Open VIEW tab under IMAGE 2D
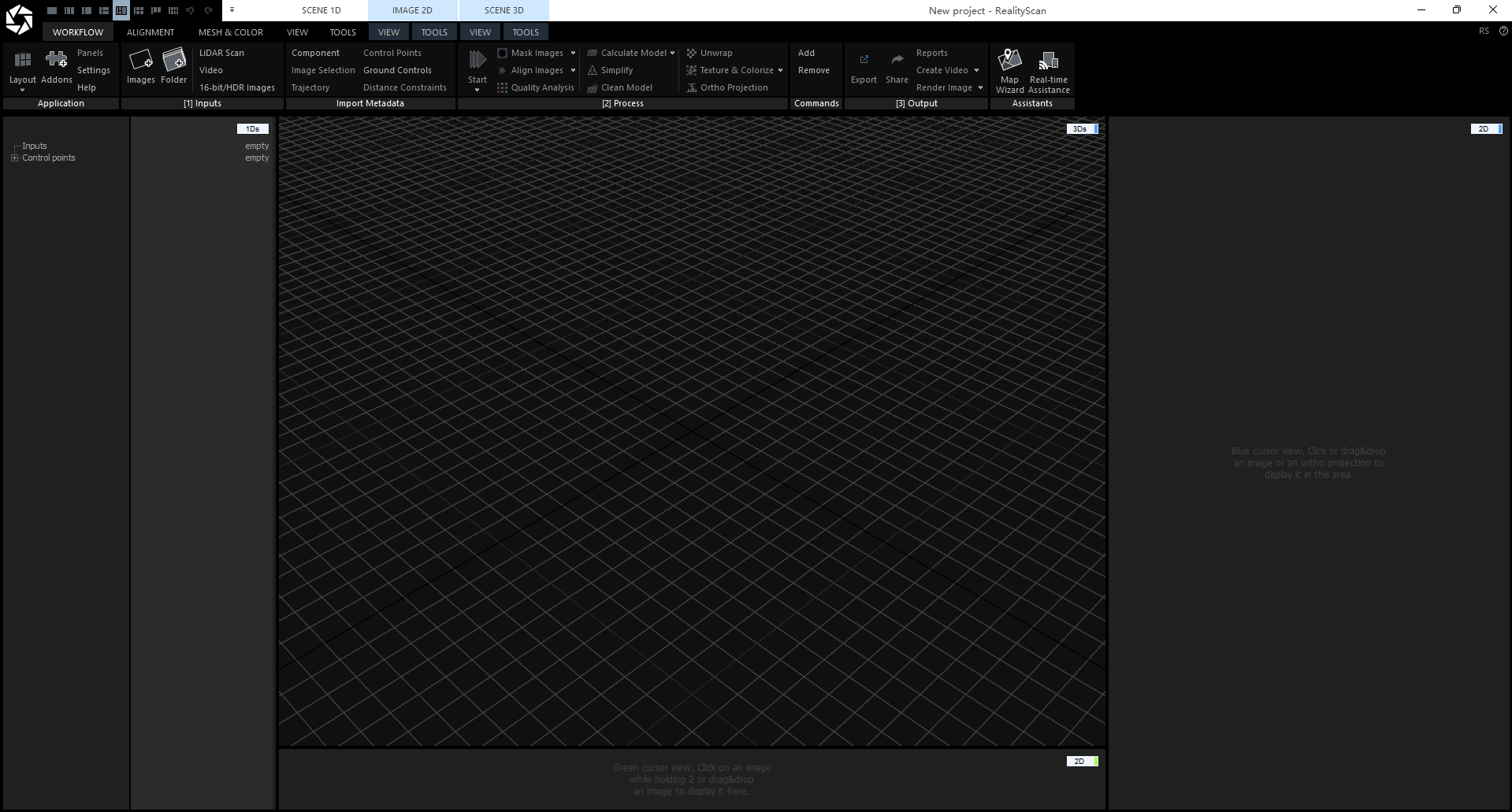Image resolution: width=1512 pixels, height=812 pixels. pyautogui.click(x=388, y=32)
